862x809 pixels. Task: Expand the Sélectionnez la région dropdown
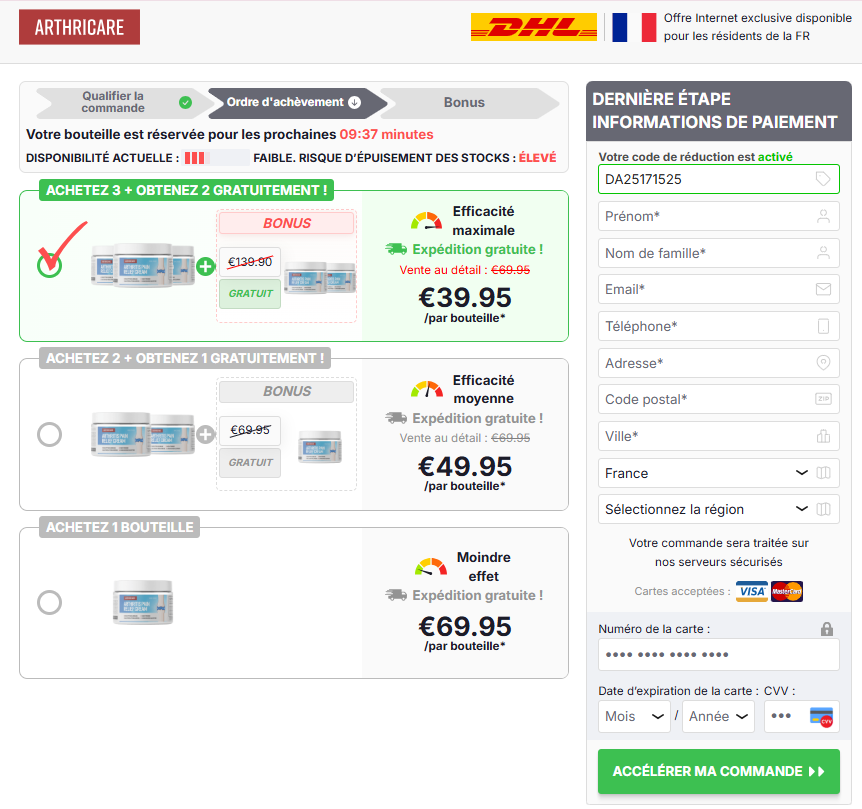coord(718,509)
